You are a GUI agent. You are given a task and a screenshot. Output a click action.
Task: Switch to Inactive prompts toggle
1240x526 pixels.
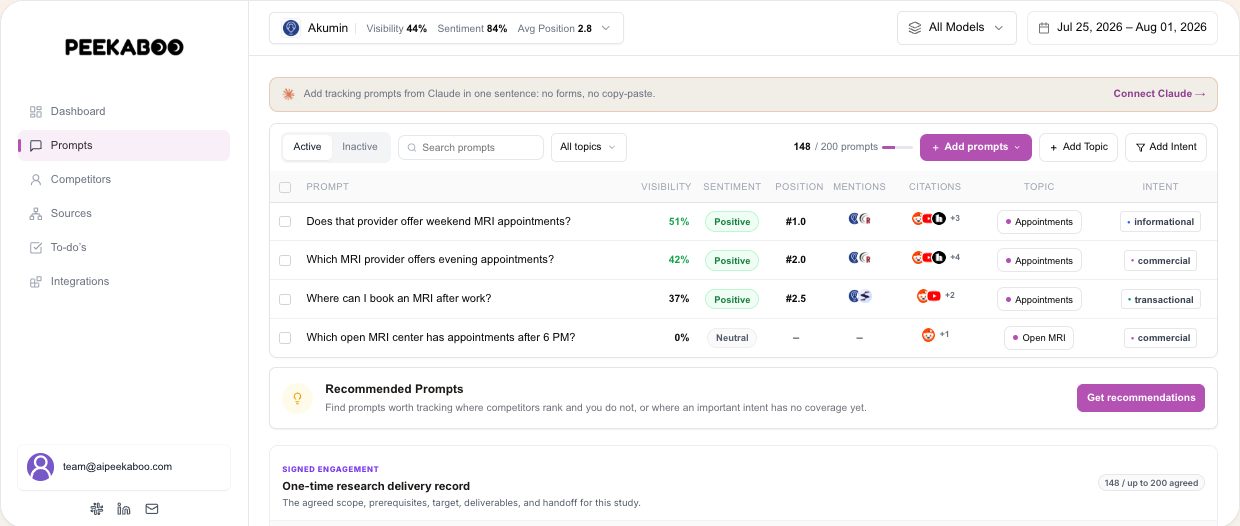point(360,147)
